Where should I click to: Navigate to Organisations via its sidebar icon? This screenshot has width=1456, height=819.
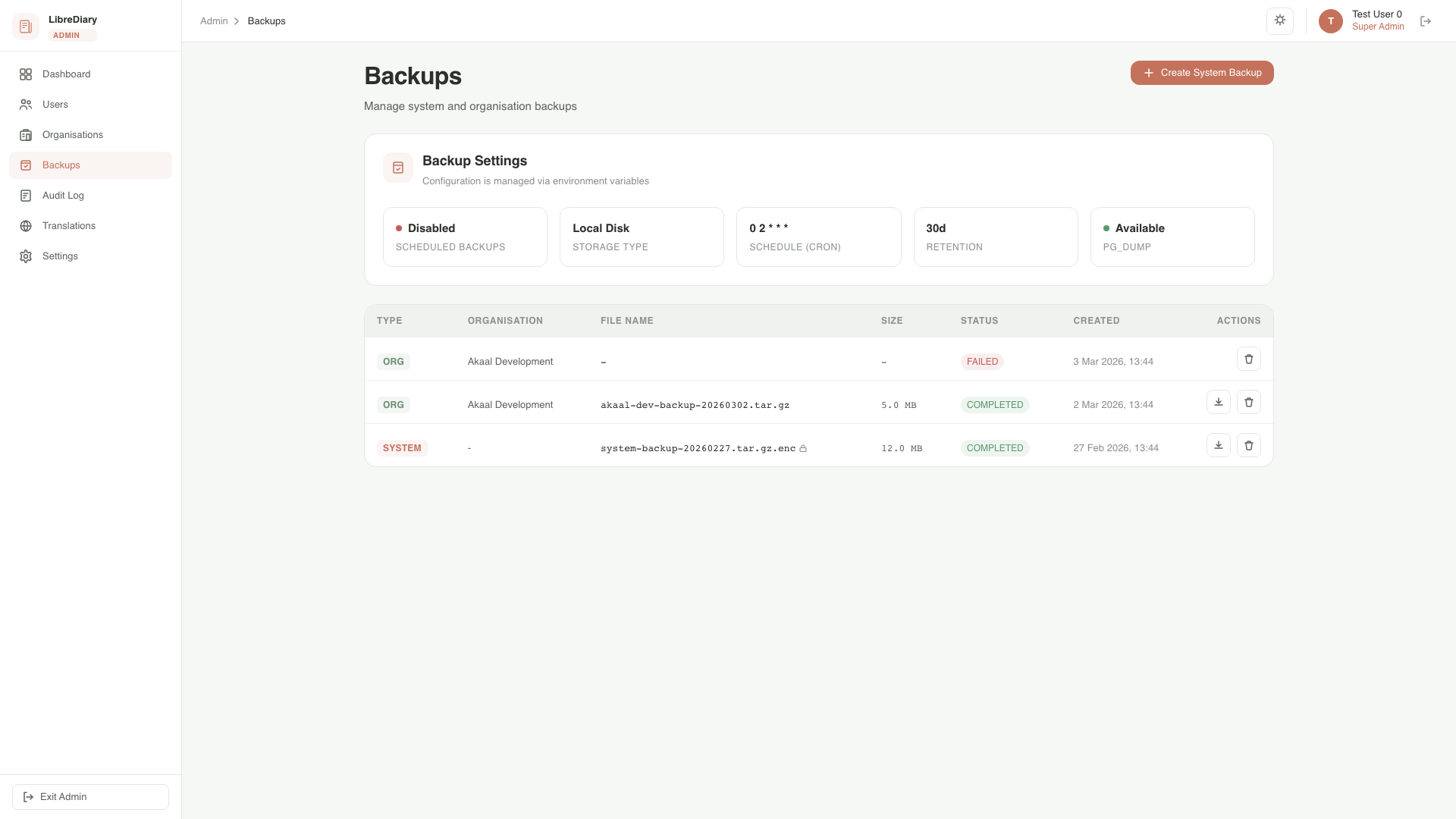26,134
